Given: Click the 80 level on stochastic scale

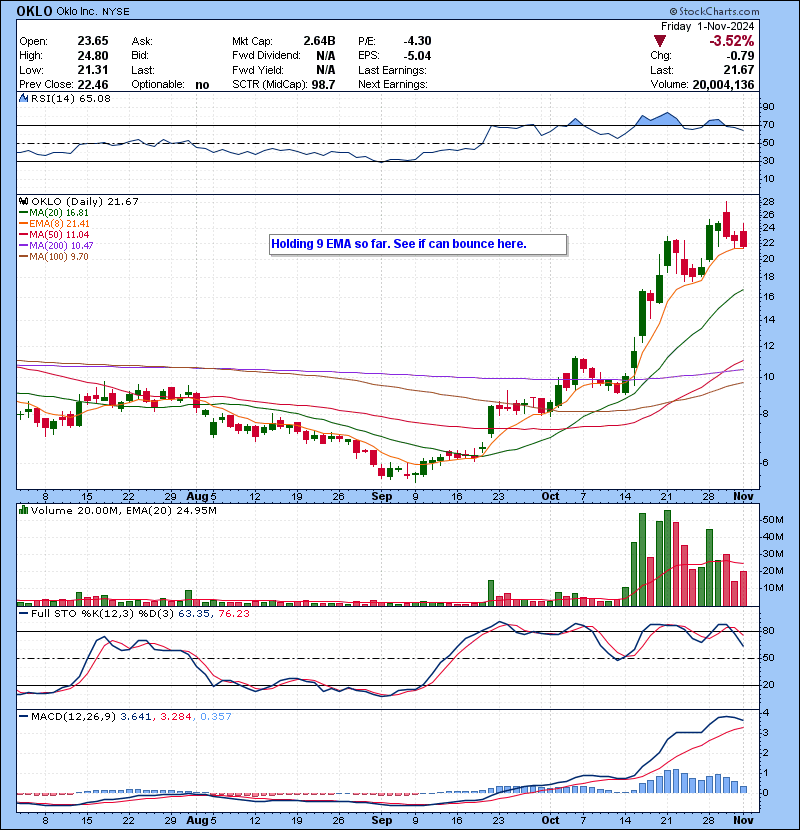Looking at the screenshot, I should click(x=768, y=630).
